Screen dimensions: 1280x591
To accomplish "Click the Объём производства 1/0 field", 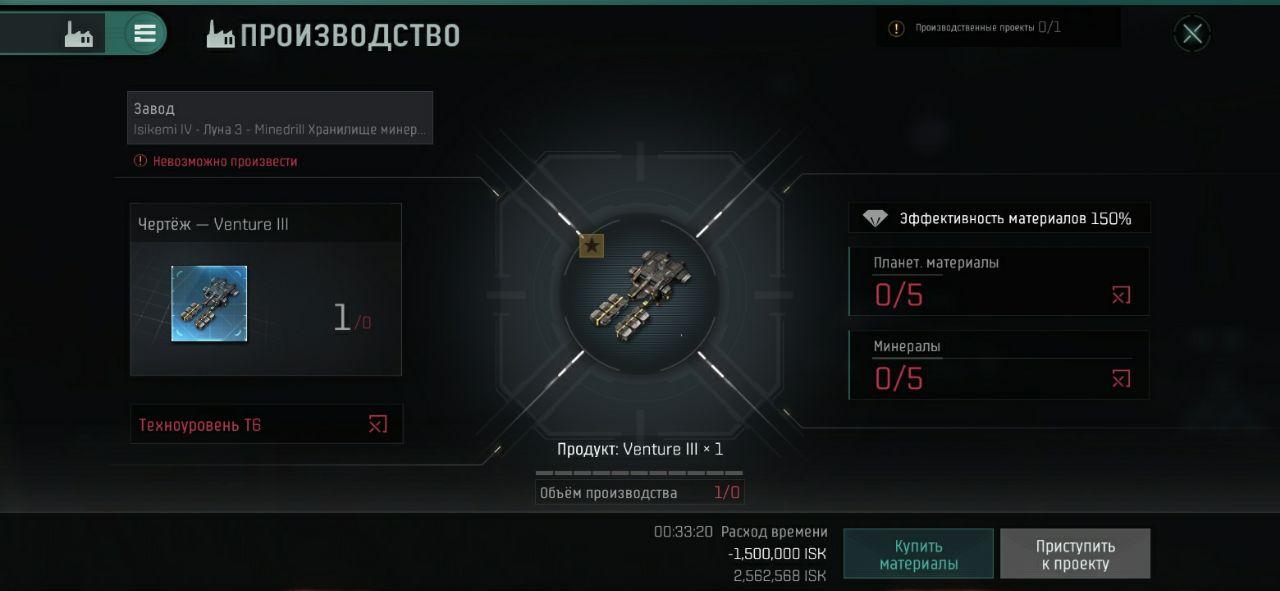I will tap(639, 492).
